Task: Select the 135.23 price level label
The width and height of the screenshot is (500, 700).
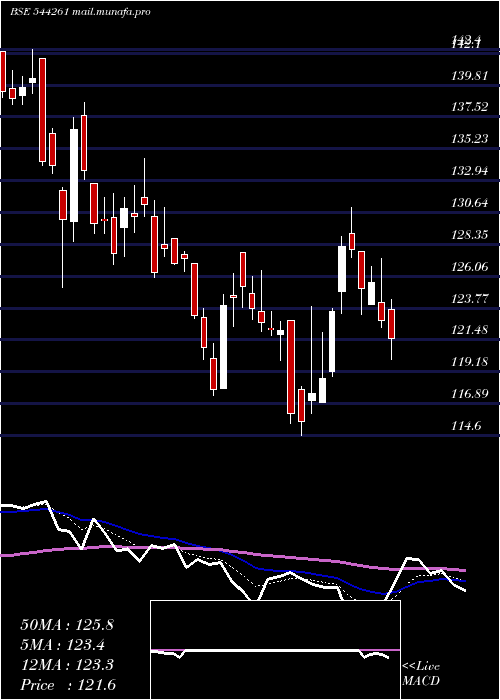Action: [469, 139]
